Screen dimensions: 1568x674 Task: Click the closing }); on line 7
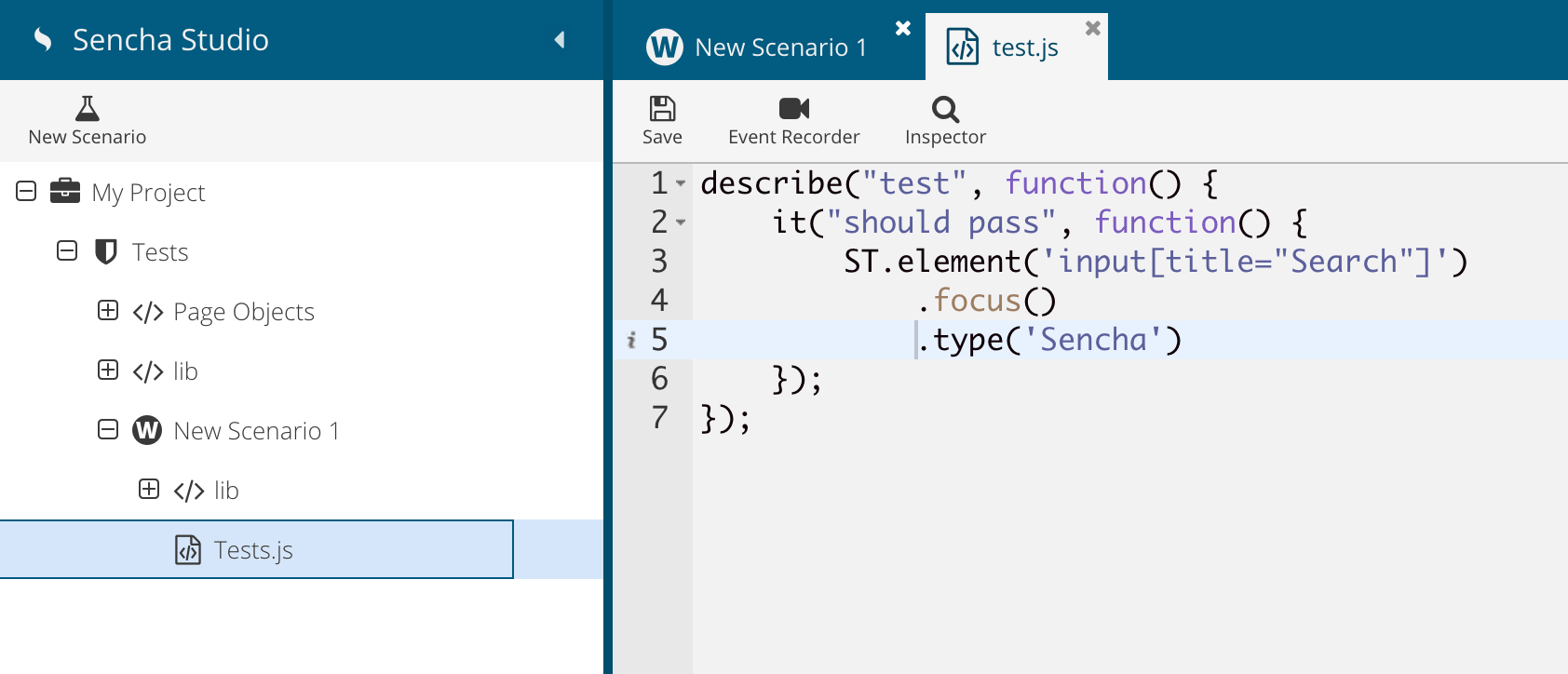point(726,418)
